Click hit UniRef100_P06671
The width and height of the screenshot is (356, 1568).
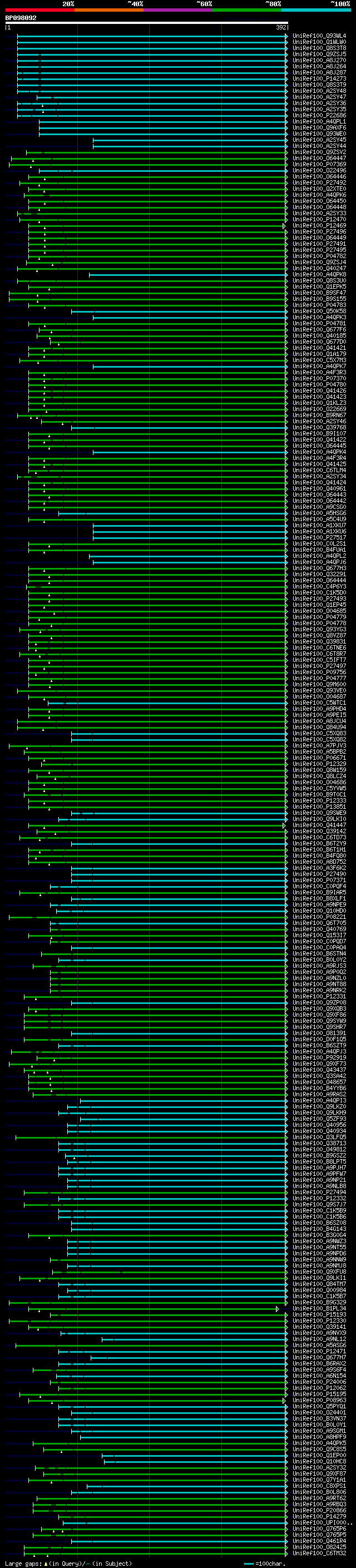pyautogui.click(x=319, y=758)
